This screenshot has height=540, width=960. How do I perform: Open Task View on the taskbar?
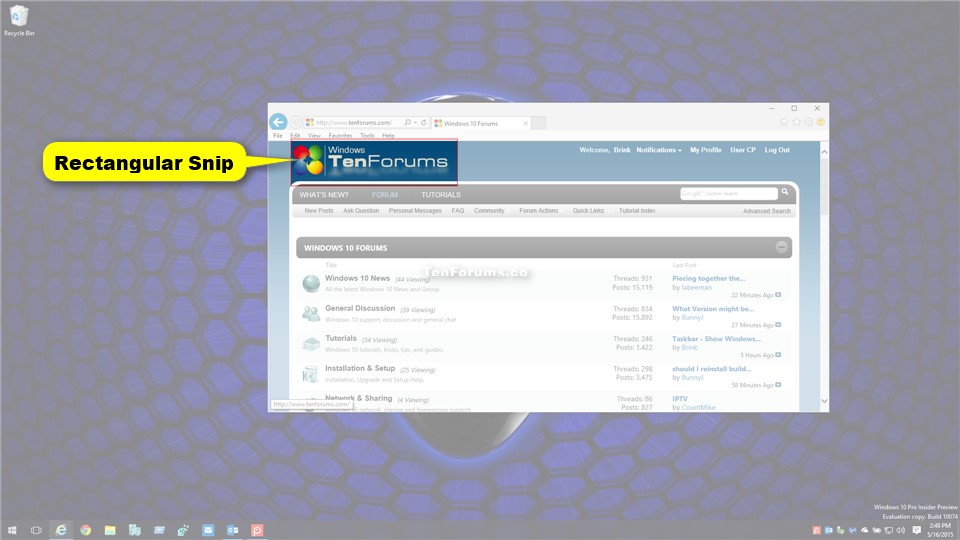36,530
